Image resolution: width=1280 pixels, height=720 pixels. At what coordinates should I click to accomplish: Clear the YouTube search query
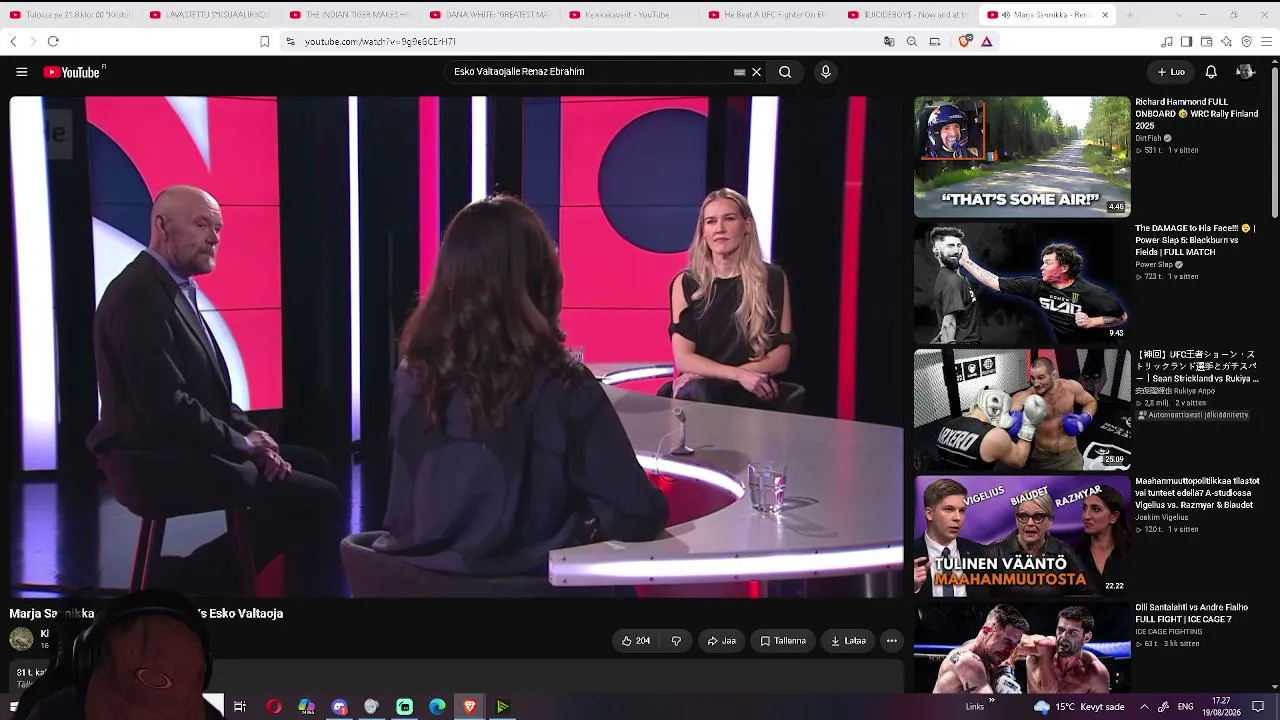pos(757,72)
